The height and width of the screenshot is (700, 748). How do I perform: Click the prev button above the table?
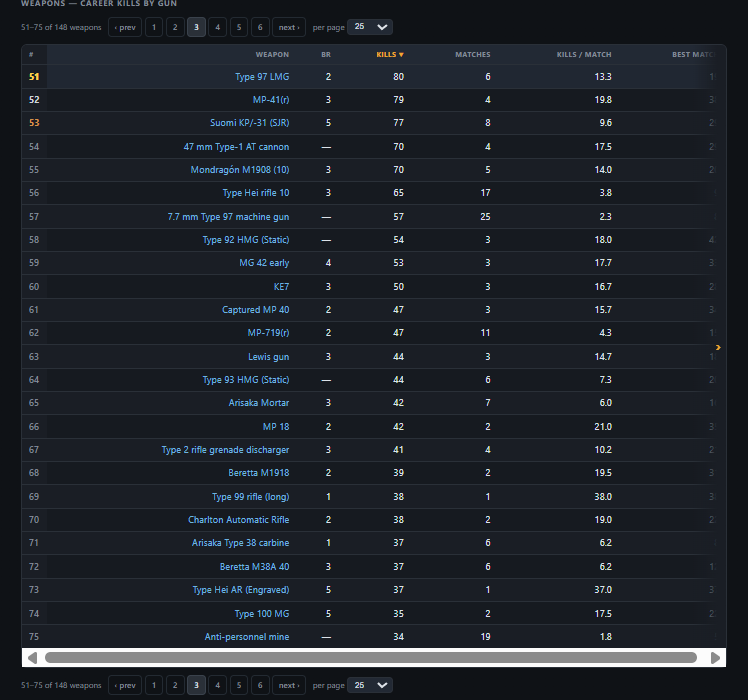[x=125, y=27]
